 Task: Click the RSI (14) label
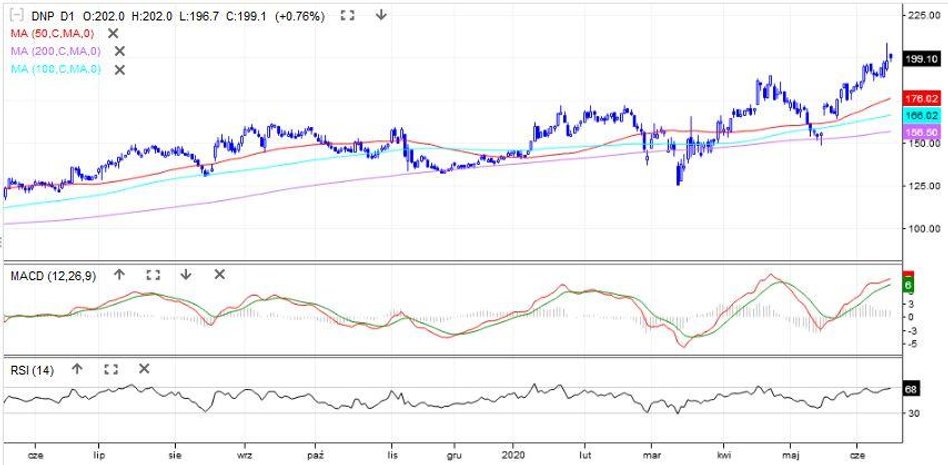[x=31, y=370]
